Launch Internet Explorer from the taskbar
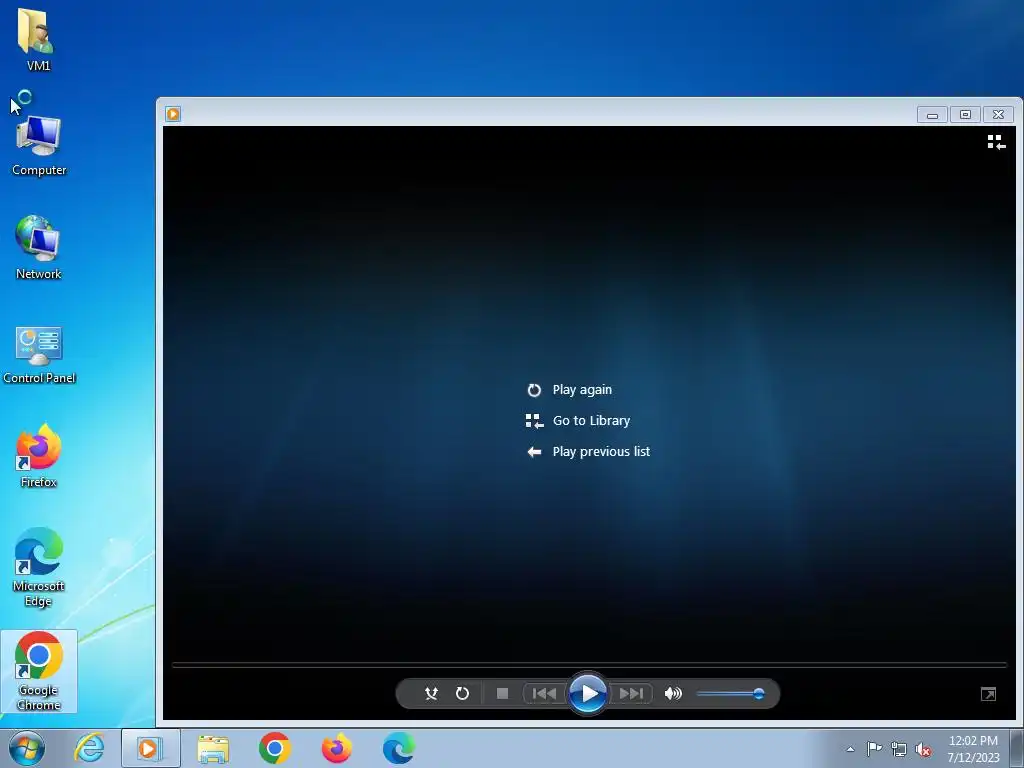The height and width of the screenshot is (768, 1024). 89,748
